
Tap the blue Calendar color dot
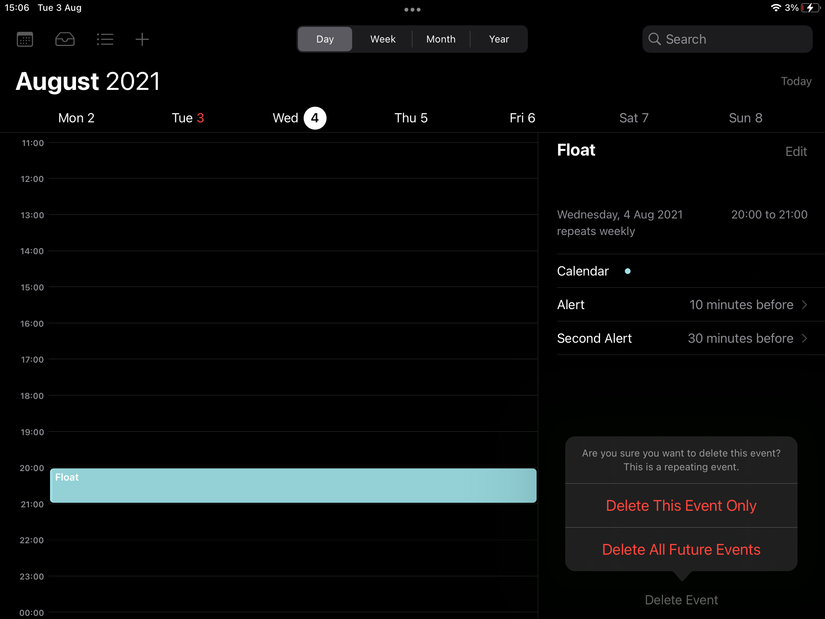627,271
